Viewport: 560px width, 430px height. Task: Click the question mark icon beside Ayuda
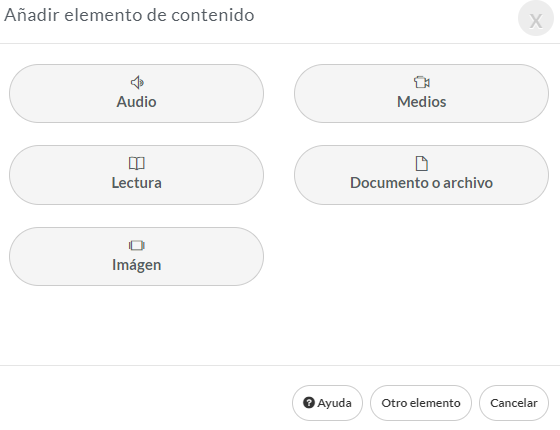(x=309, y=403)
